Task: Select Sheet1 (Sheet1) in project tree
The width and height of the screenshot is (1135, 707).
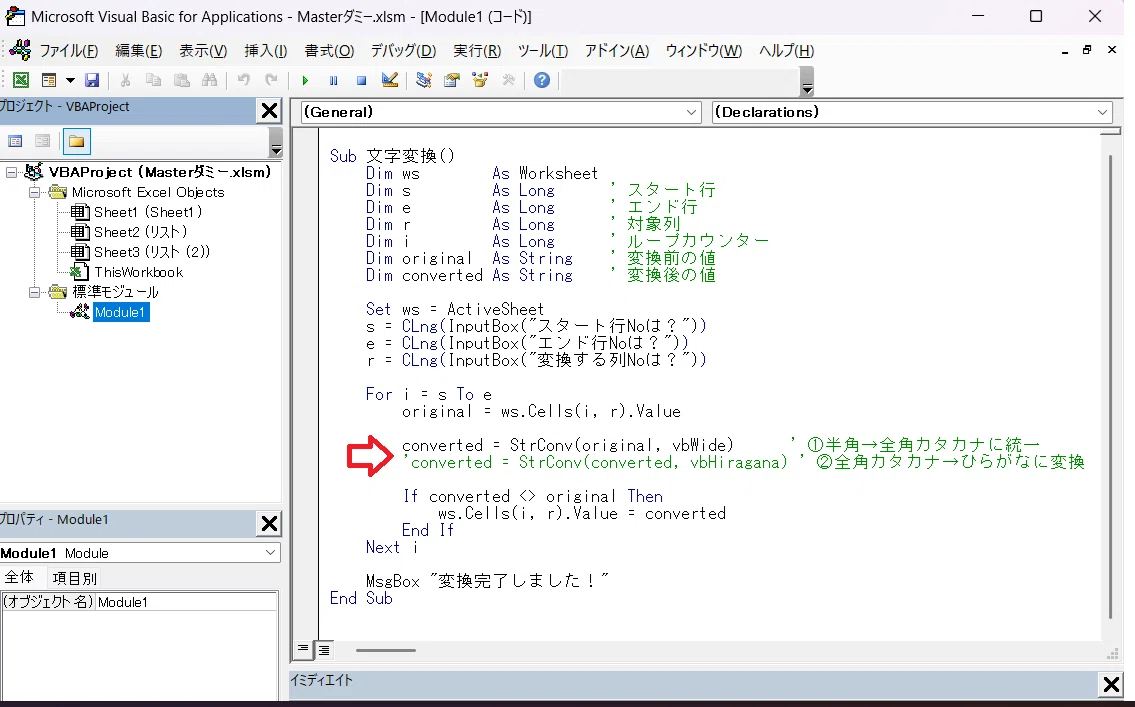Action: 148,212
